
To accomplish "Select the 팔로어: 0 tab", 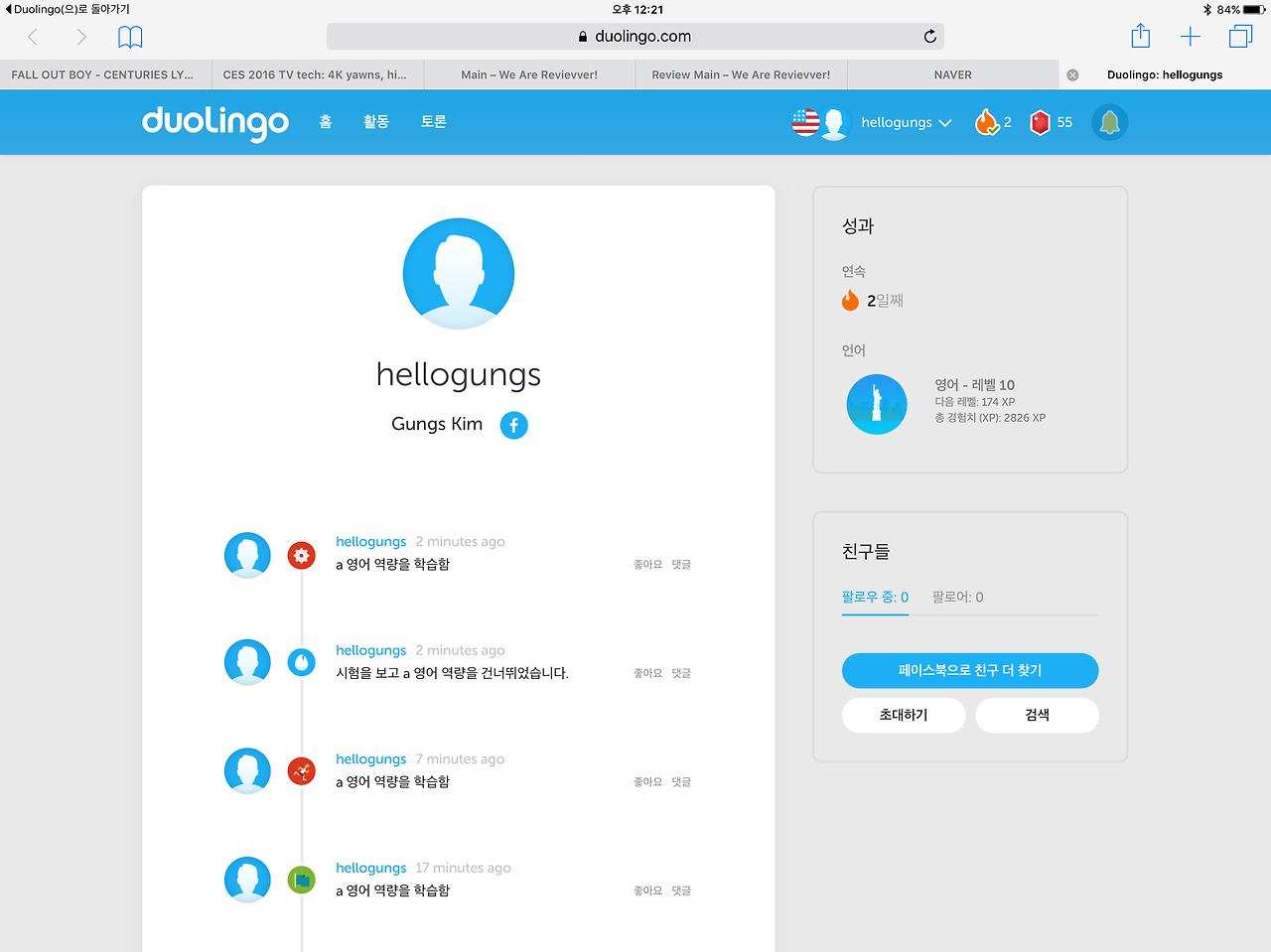I will point(957,597).
